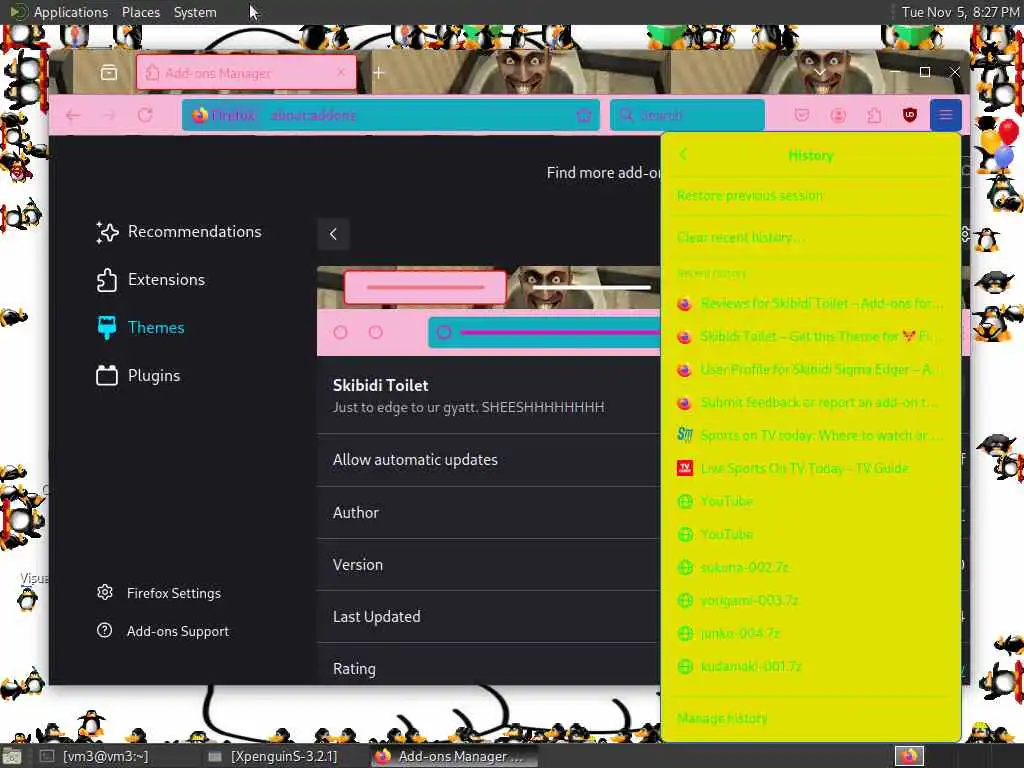Click Manage history at the panel bottom
Screen dimensions: 1024x768
pyautogui.click(x=810, y=718)
